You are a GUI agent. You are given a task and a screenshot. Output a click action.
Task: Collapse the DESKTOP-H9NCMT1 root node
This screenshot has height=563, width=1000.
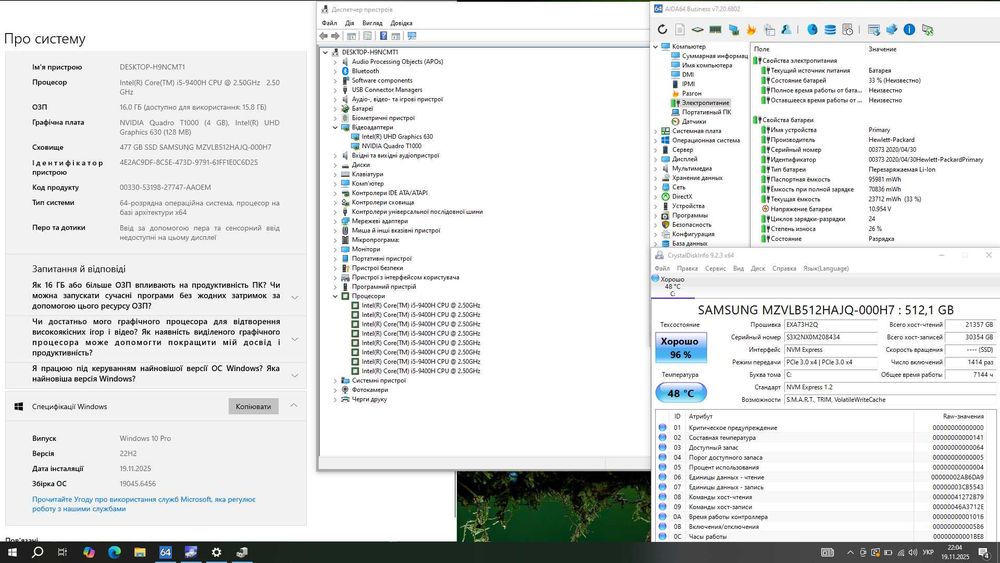pyautogui.click(x=326, y=52)
